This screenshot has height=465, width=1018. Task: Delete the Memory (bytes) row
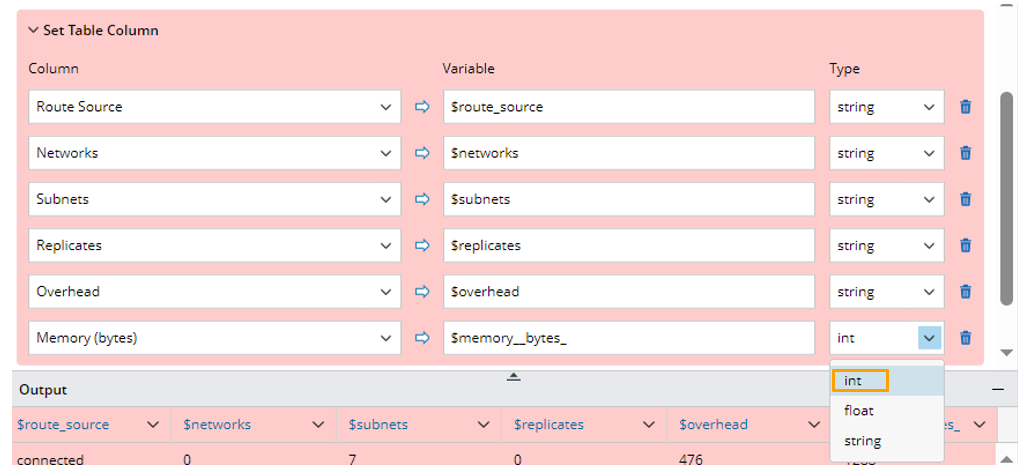[x=965, y=338]
